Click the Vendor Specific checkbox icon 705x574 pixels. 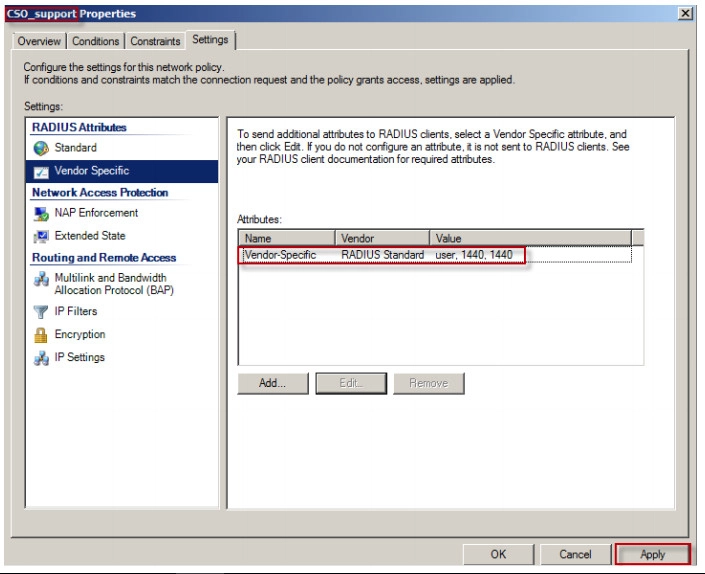tap(41, 171)
